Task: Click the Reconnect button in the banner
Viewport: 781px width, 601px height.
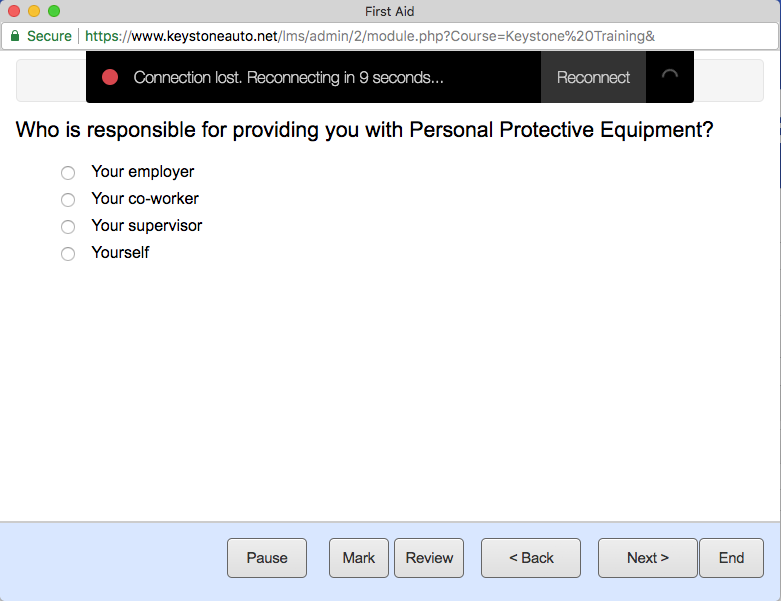Action: click(593, 77)
